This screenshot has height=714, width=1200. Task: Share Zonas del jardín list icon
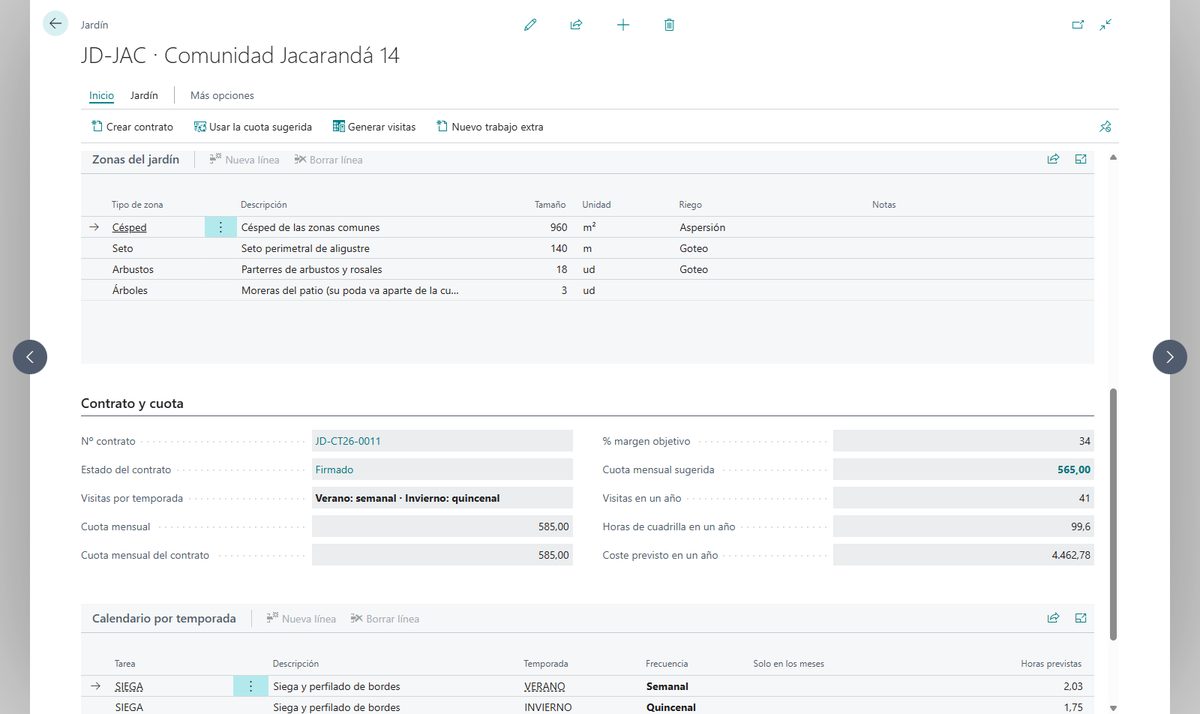(x=1053, y=159)
